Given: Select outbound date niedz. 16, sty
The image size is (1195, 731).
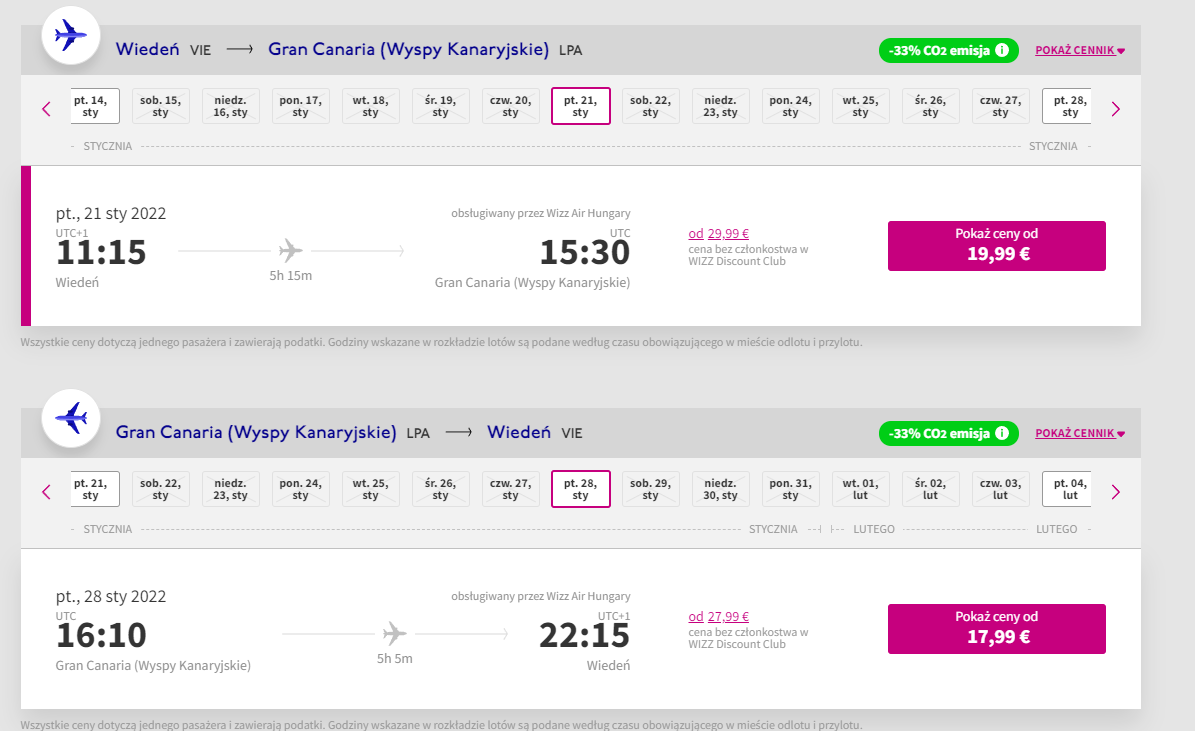Looking at the screenshot, I should pos(231,106).
